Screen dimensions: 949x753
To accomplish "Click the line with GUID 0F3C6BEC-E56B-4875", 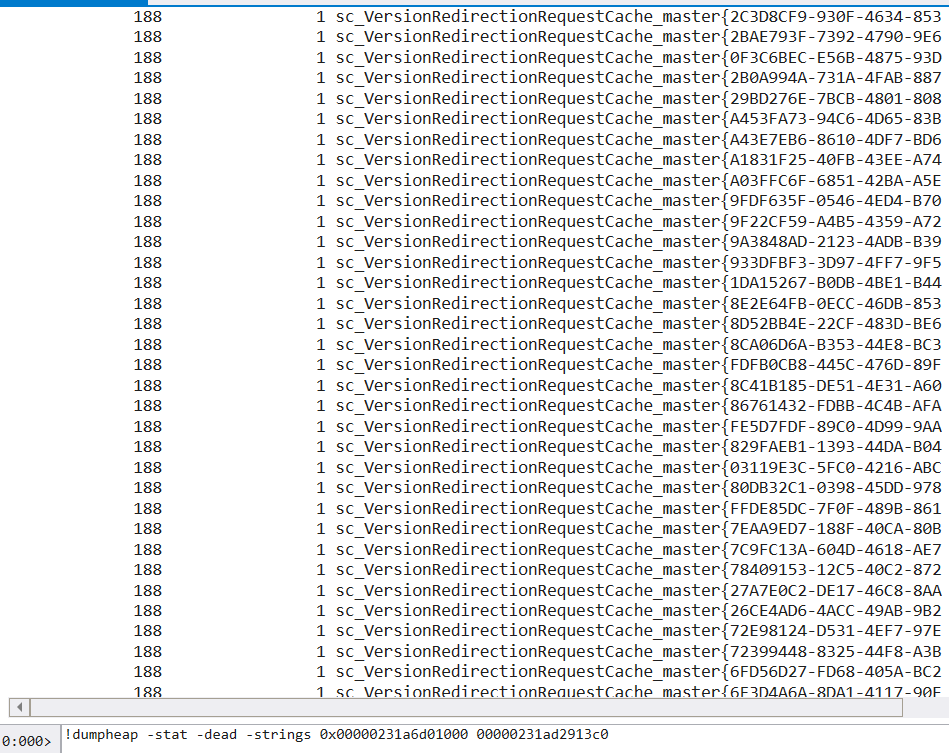I will pyautogui.click(x=638, y=57).
